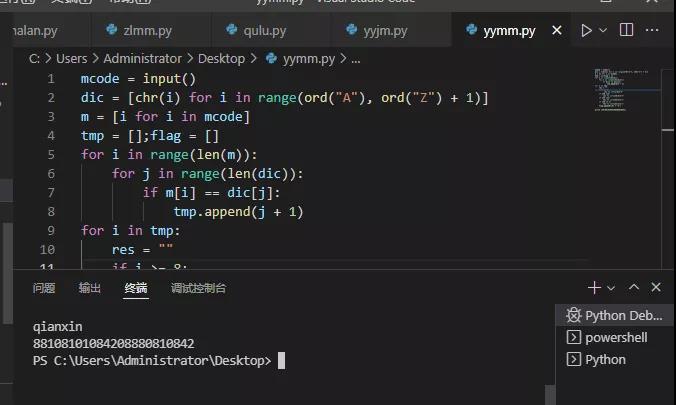Click the "for i in tmp:" code line
This screenshot has width=676, height=405.
coord(130,231)
